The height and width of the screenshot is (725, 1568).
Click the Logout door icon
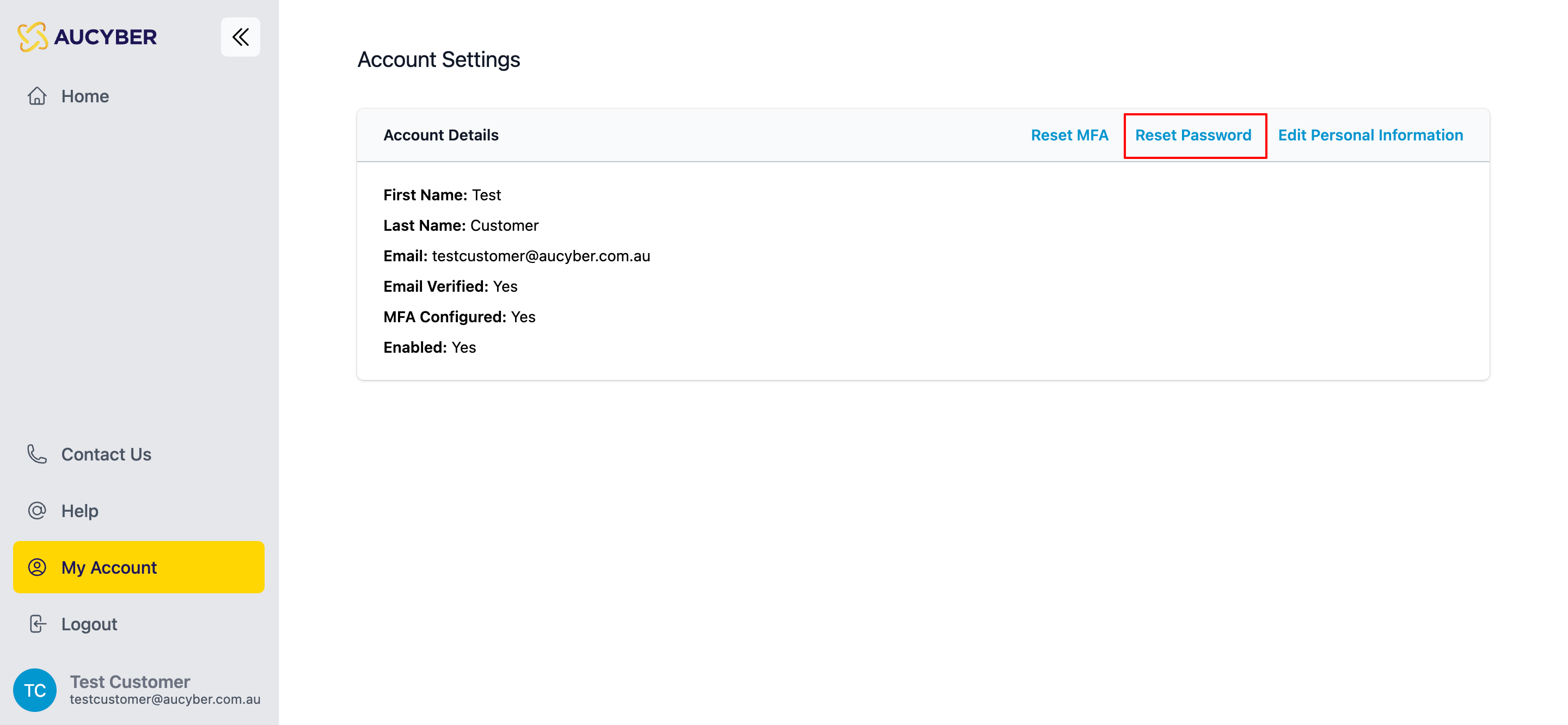pos(37,624)
